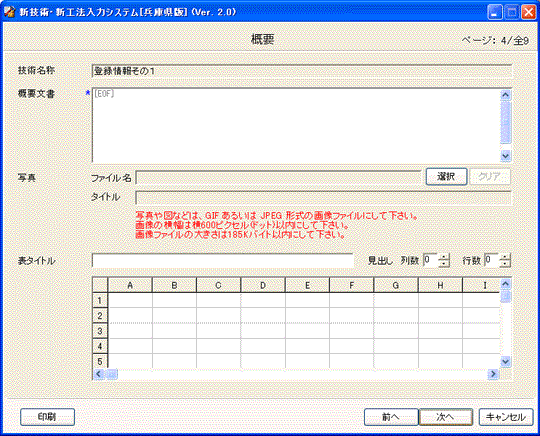The width and height of the screenshot is (540, 436).
Task: Click cell C3 in the table grid
Action: (x=218, y=331)
